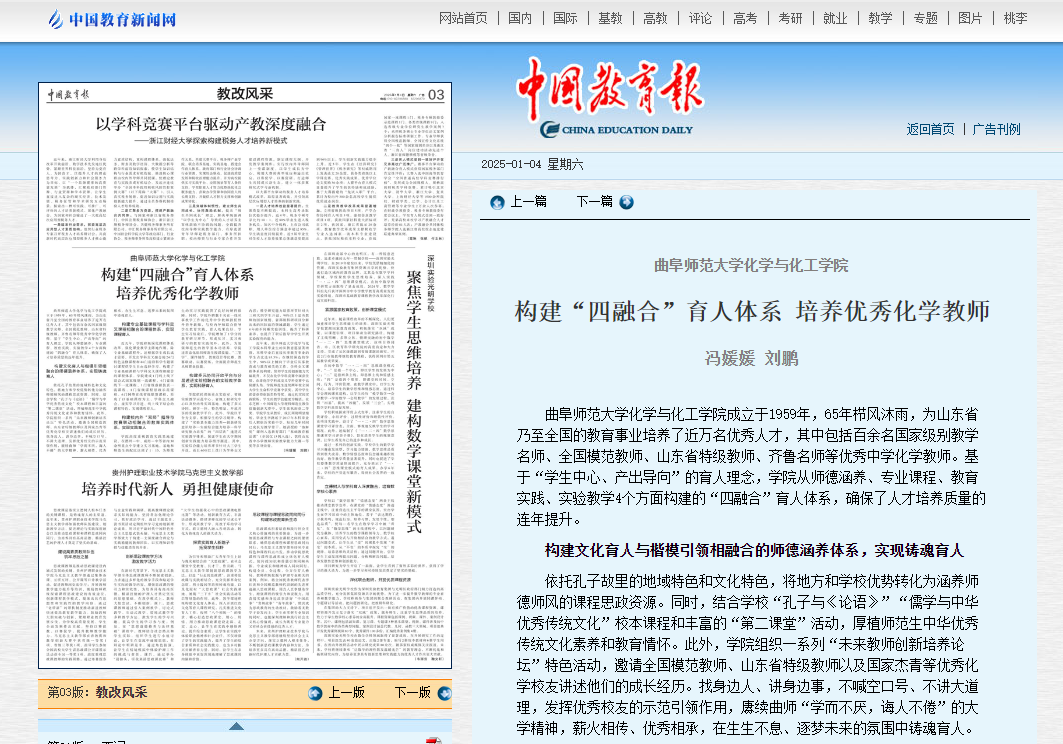Viewport: 1063px width, 744px height.
Task: Select the 高教 navigation item
Action: point(655,18)
